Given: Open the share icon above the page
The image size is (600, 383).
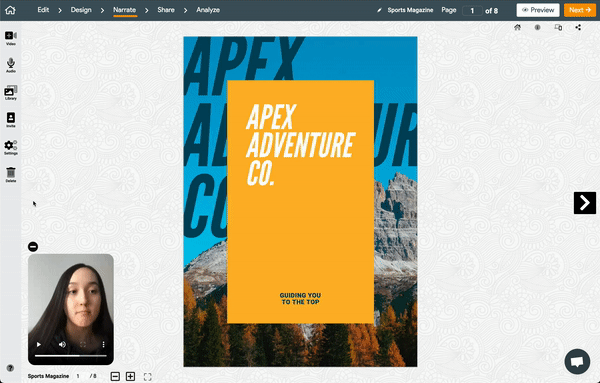Looking at the screenshot, I should tap(578, 27).
